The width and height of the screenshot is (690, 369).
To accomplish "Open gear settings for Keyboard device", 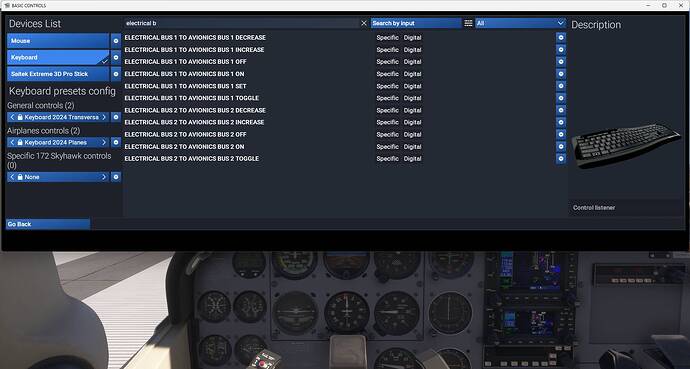I will click(116, 57).
